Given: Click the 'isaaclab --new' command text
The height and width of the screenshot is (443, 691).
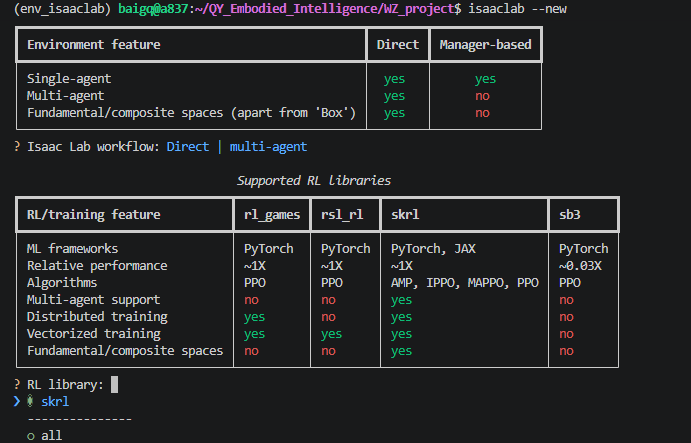Looking at the screenshot, I should tap(517, 9).
